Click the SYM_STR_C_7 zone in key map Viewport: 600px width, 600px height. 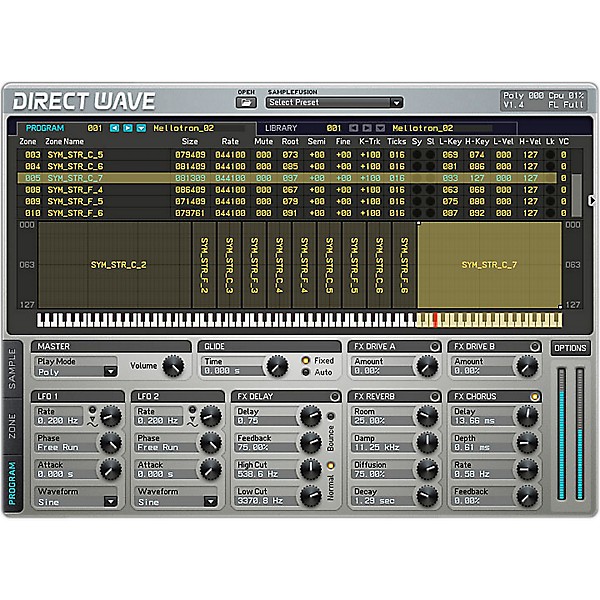point(489,265)
